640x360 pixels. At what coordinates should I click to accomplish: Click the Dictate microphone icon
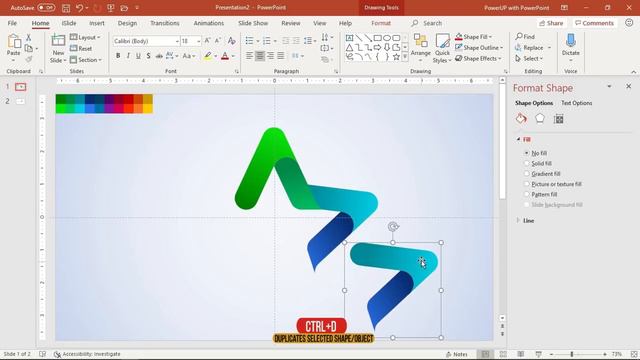[x=571, y=40]
